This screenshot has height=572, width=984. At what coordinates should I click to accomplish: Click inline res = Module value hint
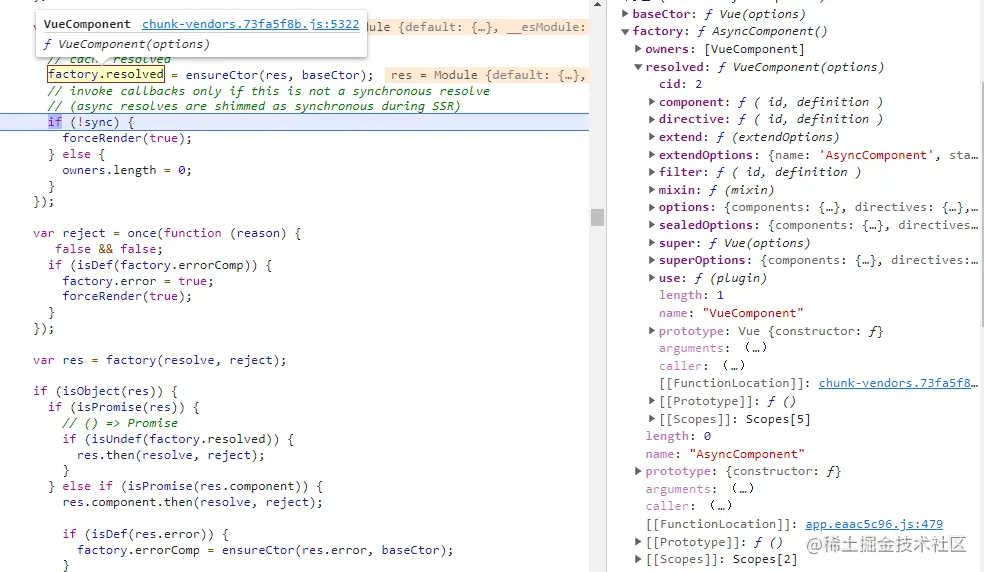(x=488, y=75)
